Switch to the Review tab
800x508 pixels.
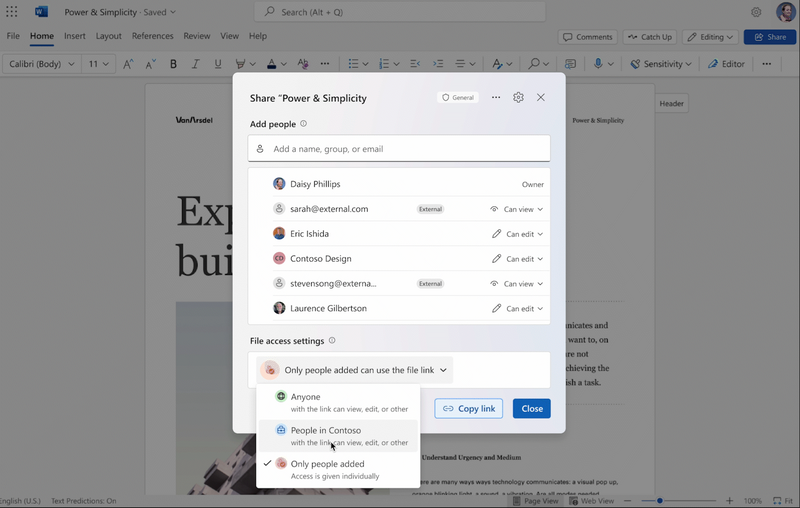(196, 36)
